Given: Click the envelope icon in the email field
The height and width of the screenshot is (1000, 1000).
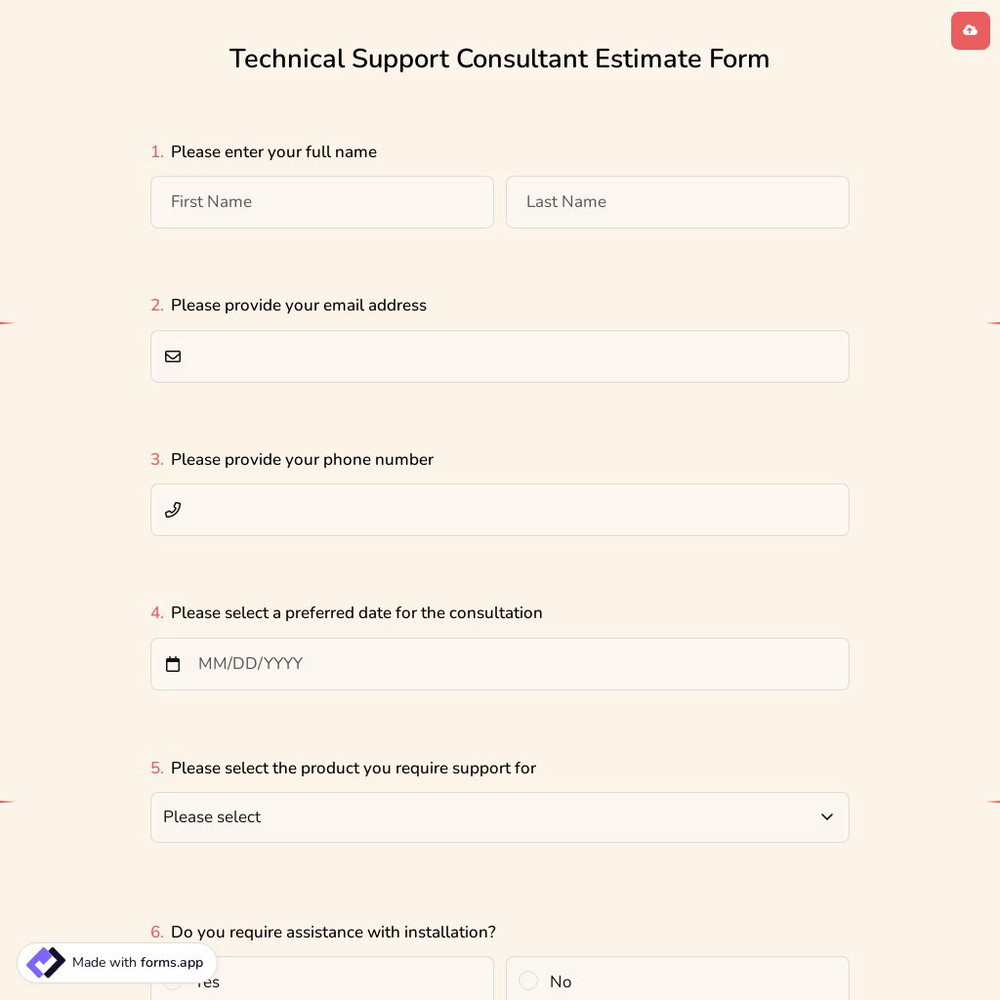Looking at the screenshot, I should [x=173, y=356].
